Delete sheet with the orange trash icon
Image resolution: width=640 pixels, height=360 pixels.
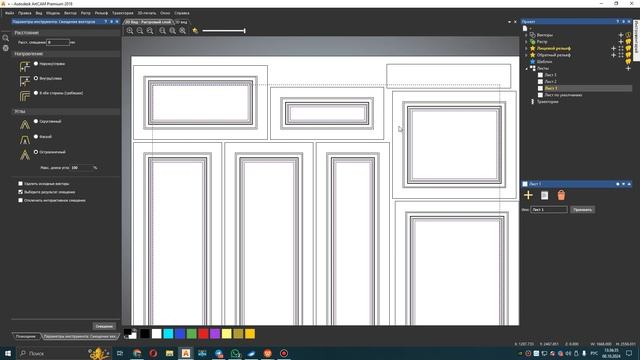coord(561,195)
